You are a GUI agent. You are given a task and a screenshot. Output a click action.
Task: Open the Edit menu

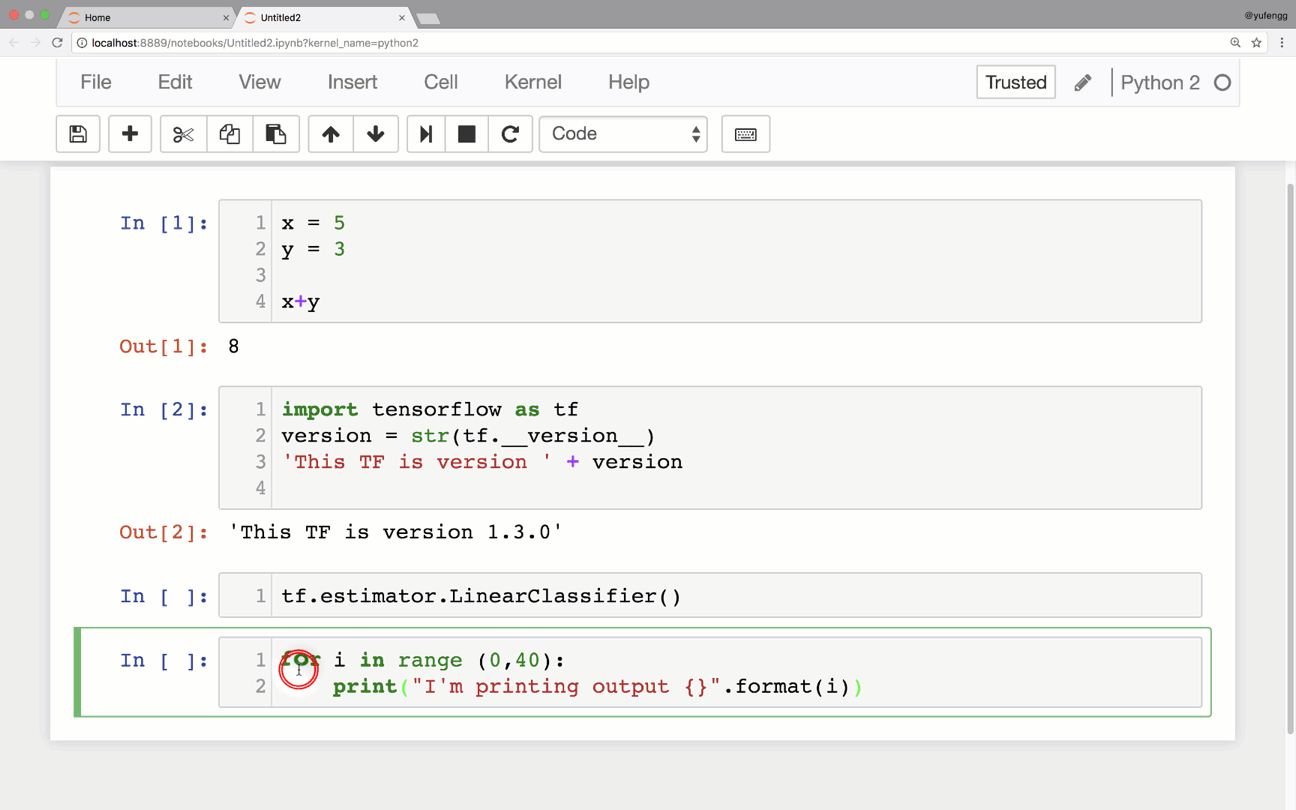[x=175, y=82]
